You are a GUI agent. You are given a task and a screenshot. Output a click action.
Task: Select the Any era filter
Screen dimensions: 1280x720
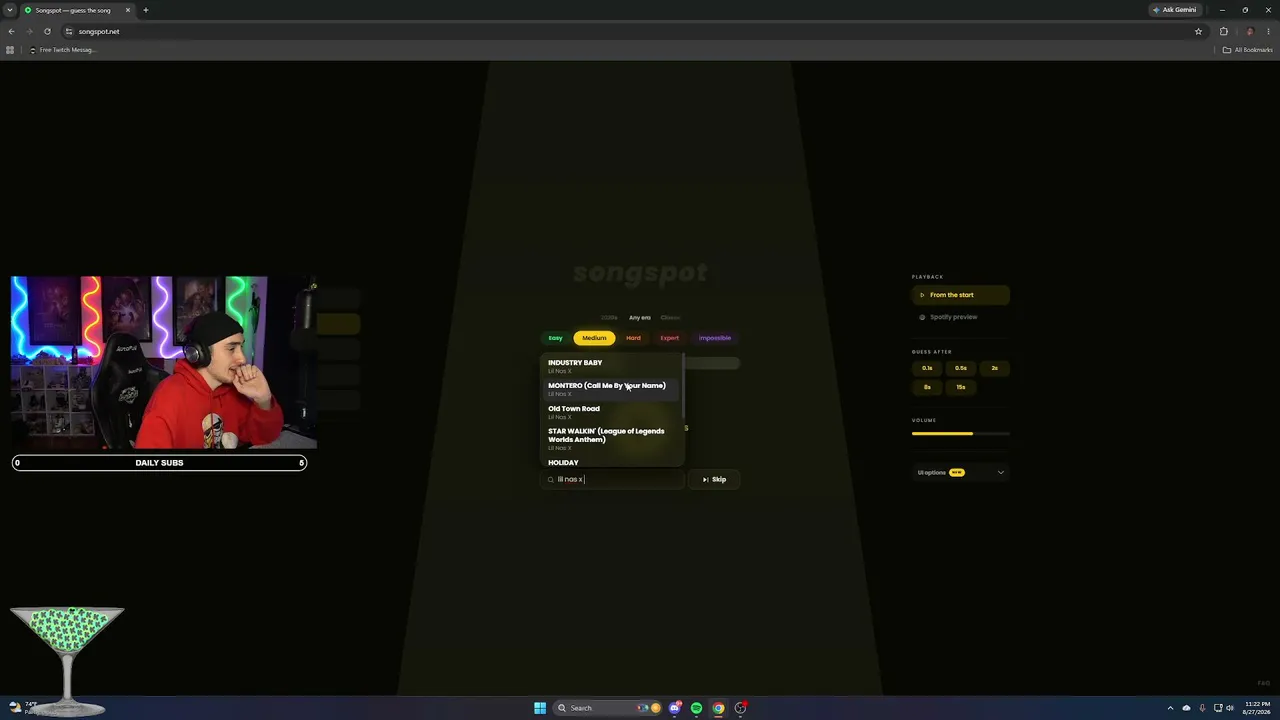(640, 318)
